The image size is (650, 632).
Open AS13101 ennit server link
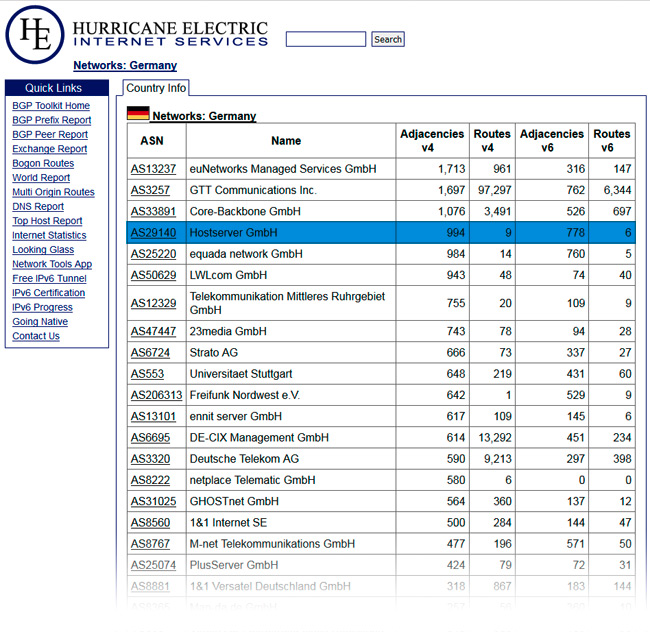click(x=153, y=416)
